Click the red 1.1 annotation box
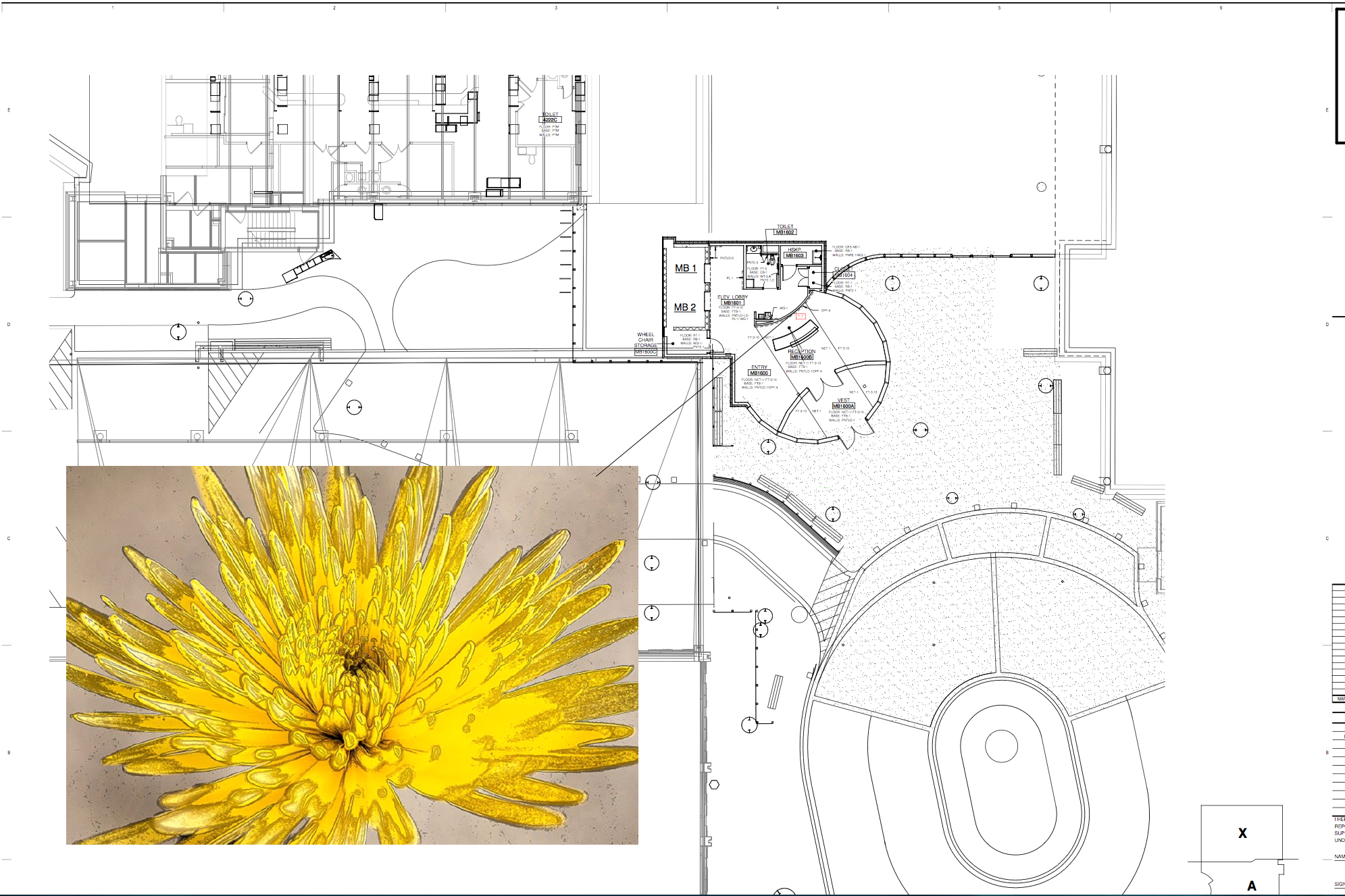This screenshot has height=896, width=1345. pos(801,316)
